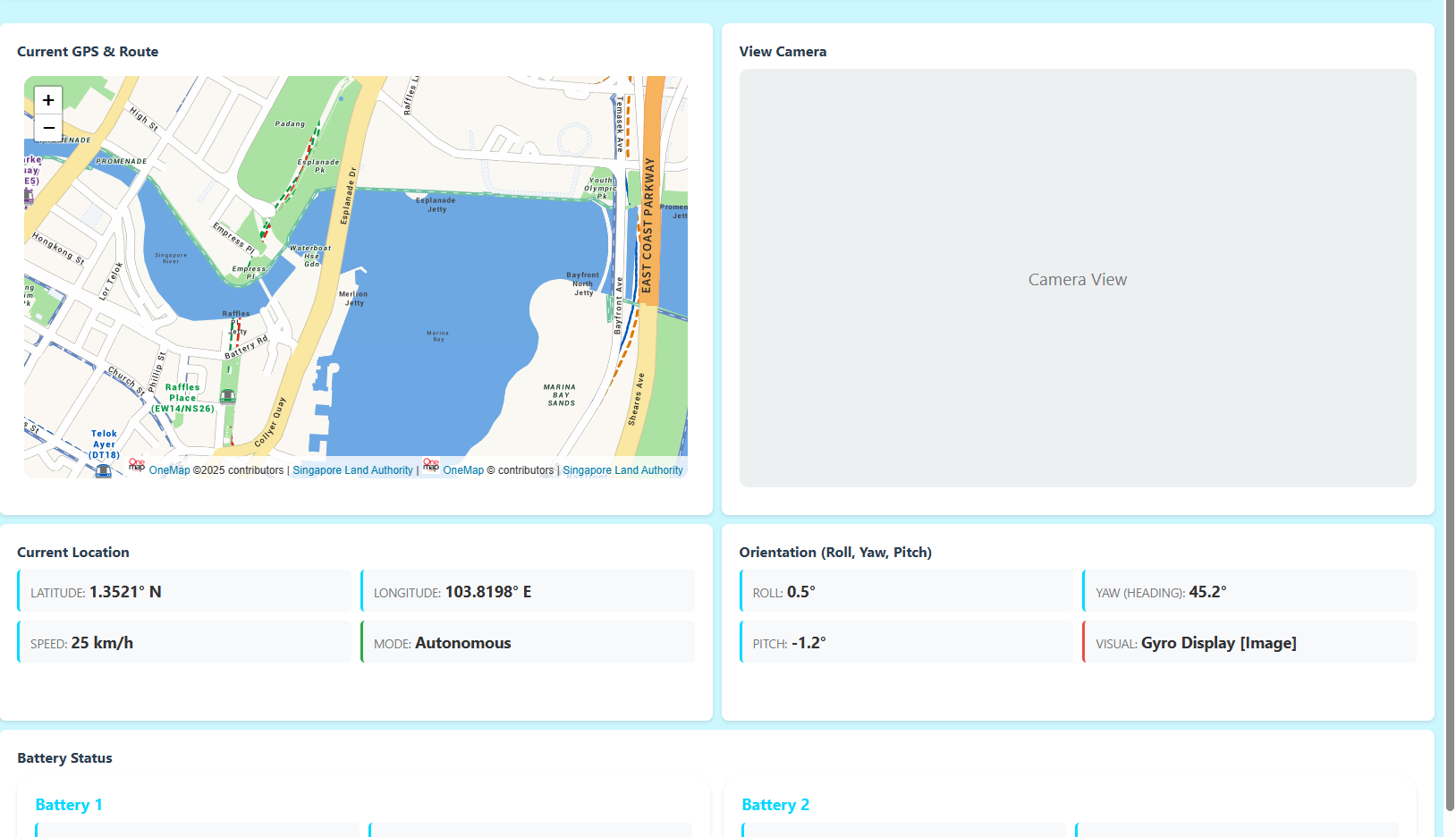Viewport: 1456px width, 837px height.
Task: Click the View Camera heading
Action: pyautogui.click(x=783, y=52)
